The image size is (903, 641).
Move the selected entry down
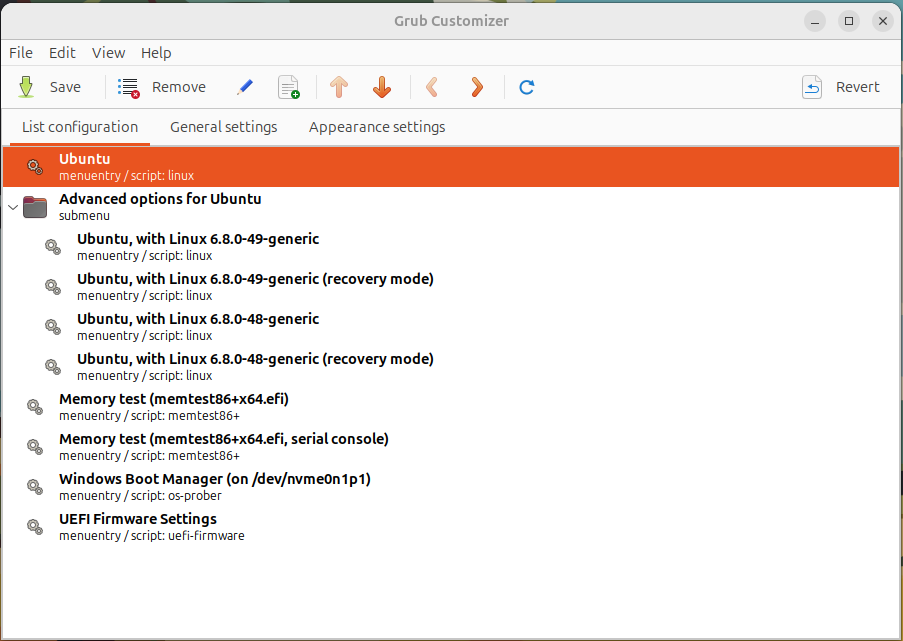click(381, 87)
